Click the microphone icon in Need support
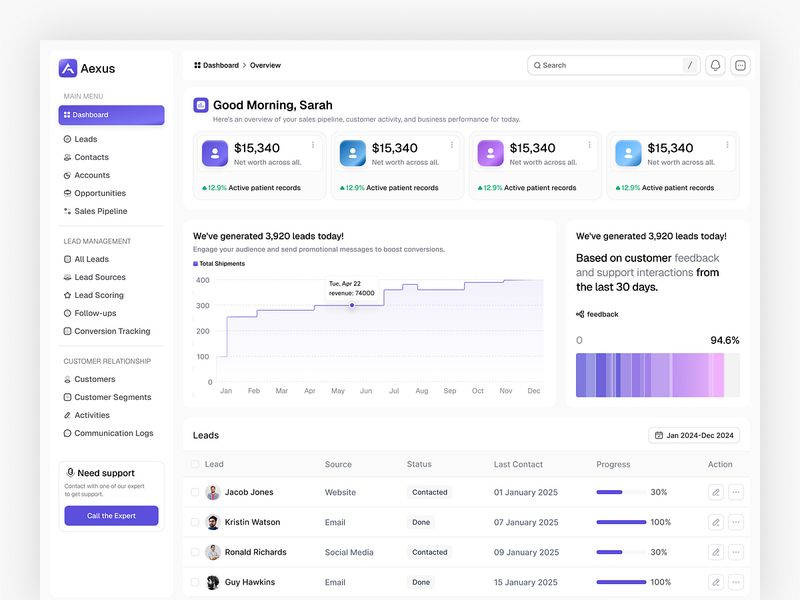 (70, 472)
